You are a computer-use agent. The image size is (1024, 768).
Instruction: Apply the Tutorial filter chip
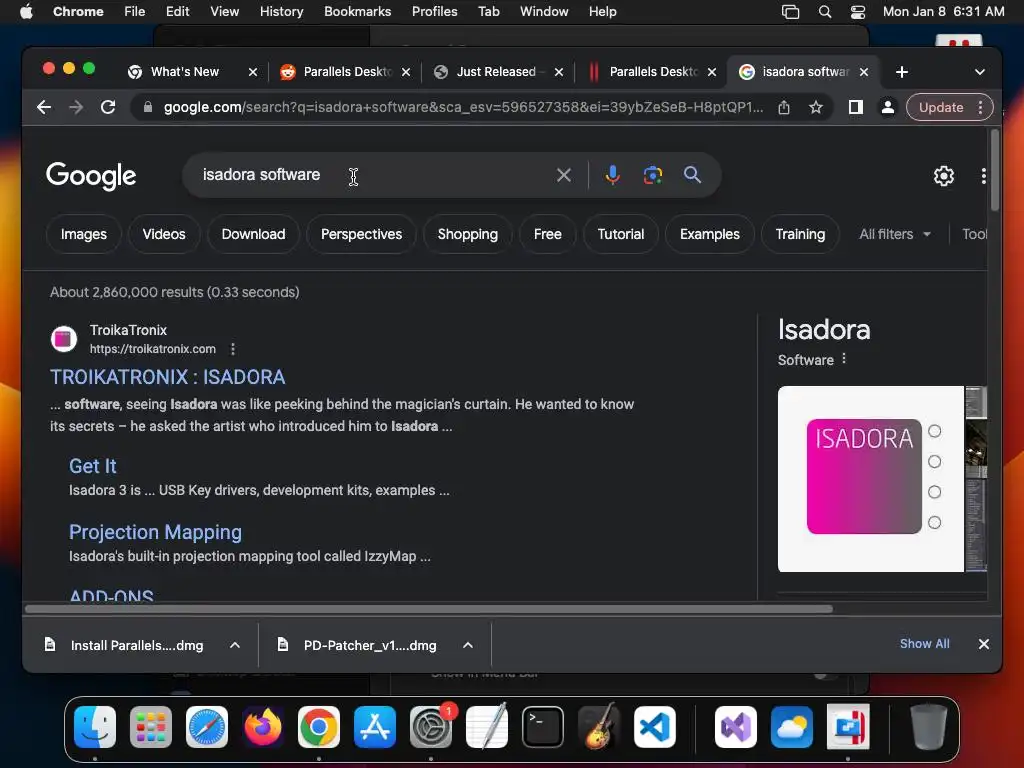coord(620,234)
